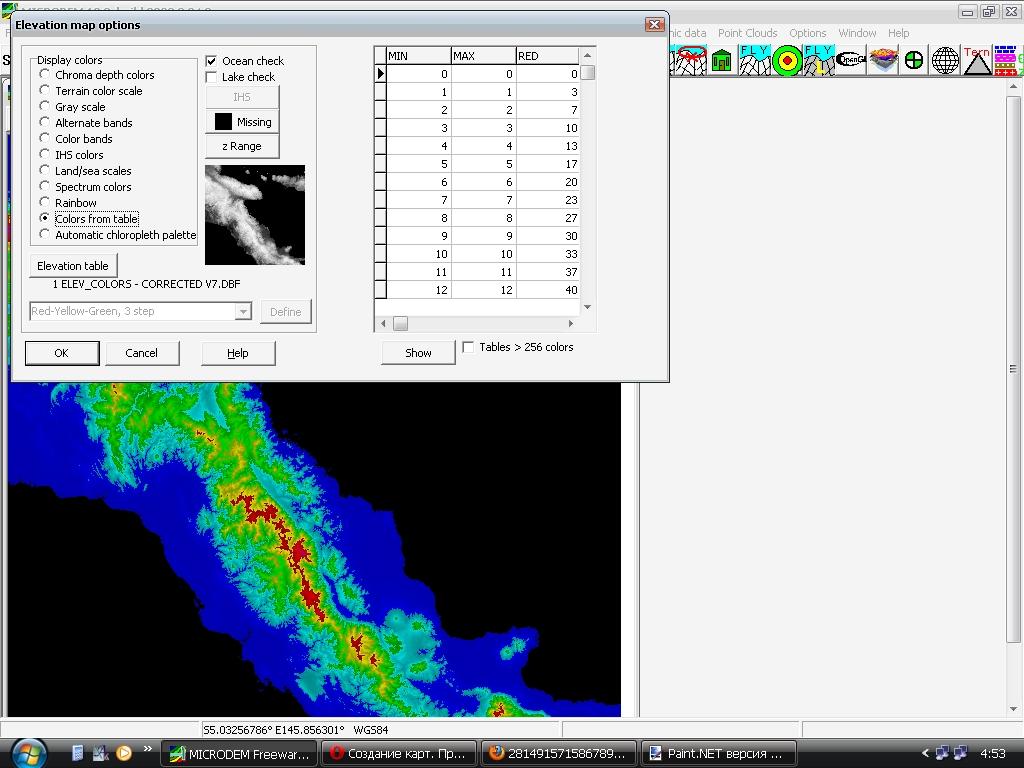Click the stacked map layers icon

882,60
